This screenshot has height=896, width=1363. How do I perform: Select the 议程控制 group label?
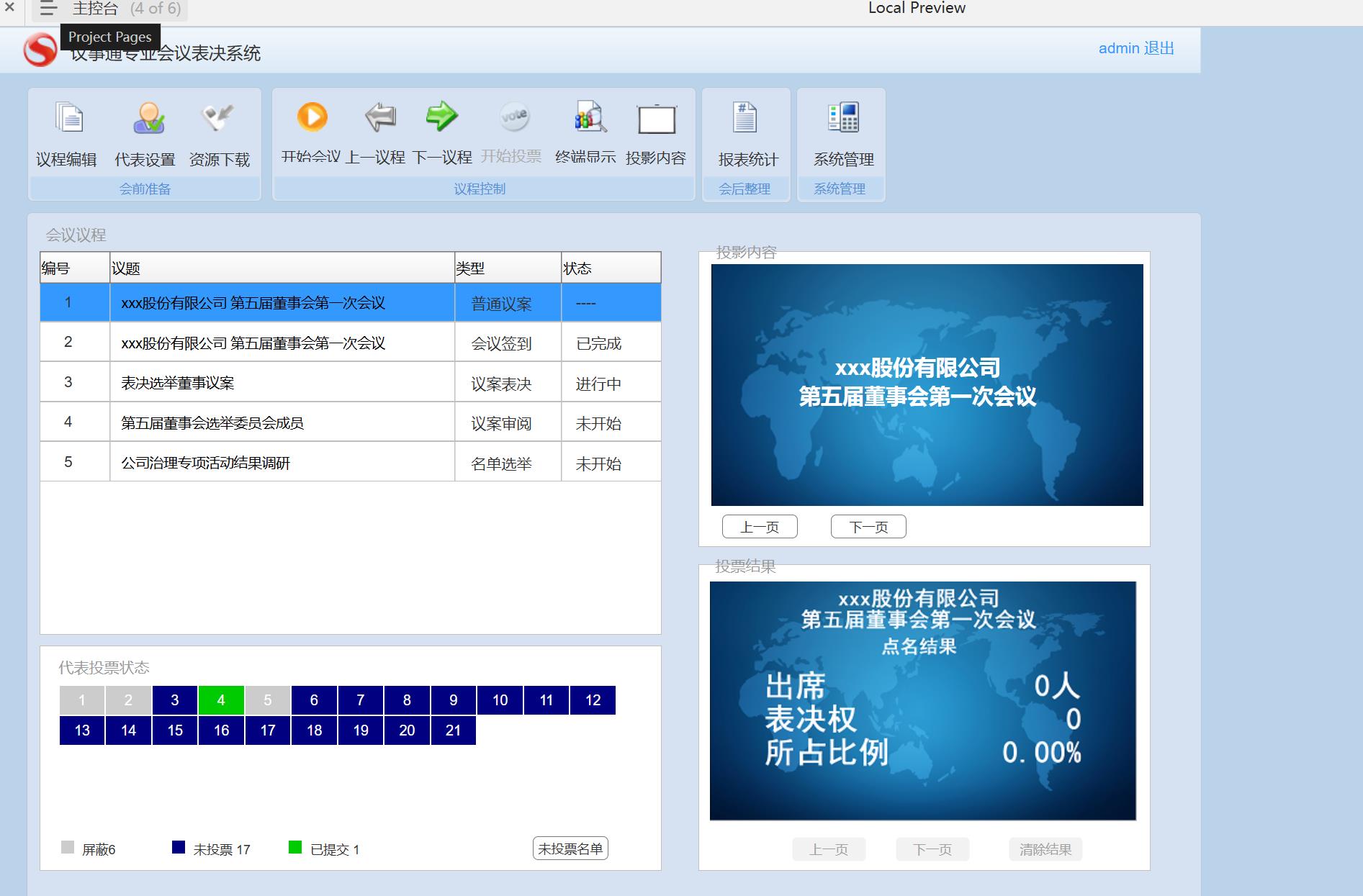click(480, 189)
